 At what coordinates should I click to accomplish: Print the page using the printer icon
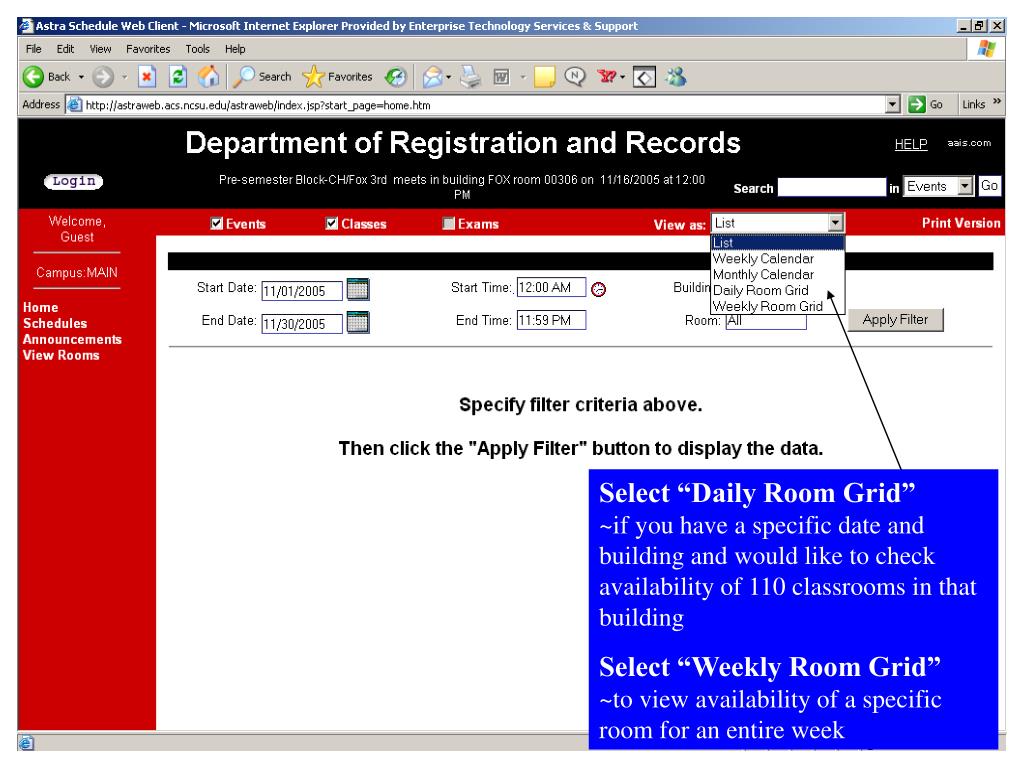pos(470,77)
